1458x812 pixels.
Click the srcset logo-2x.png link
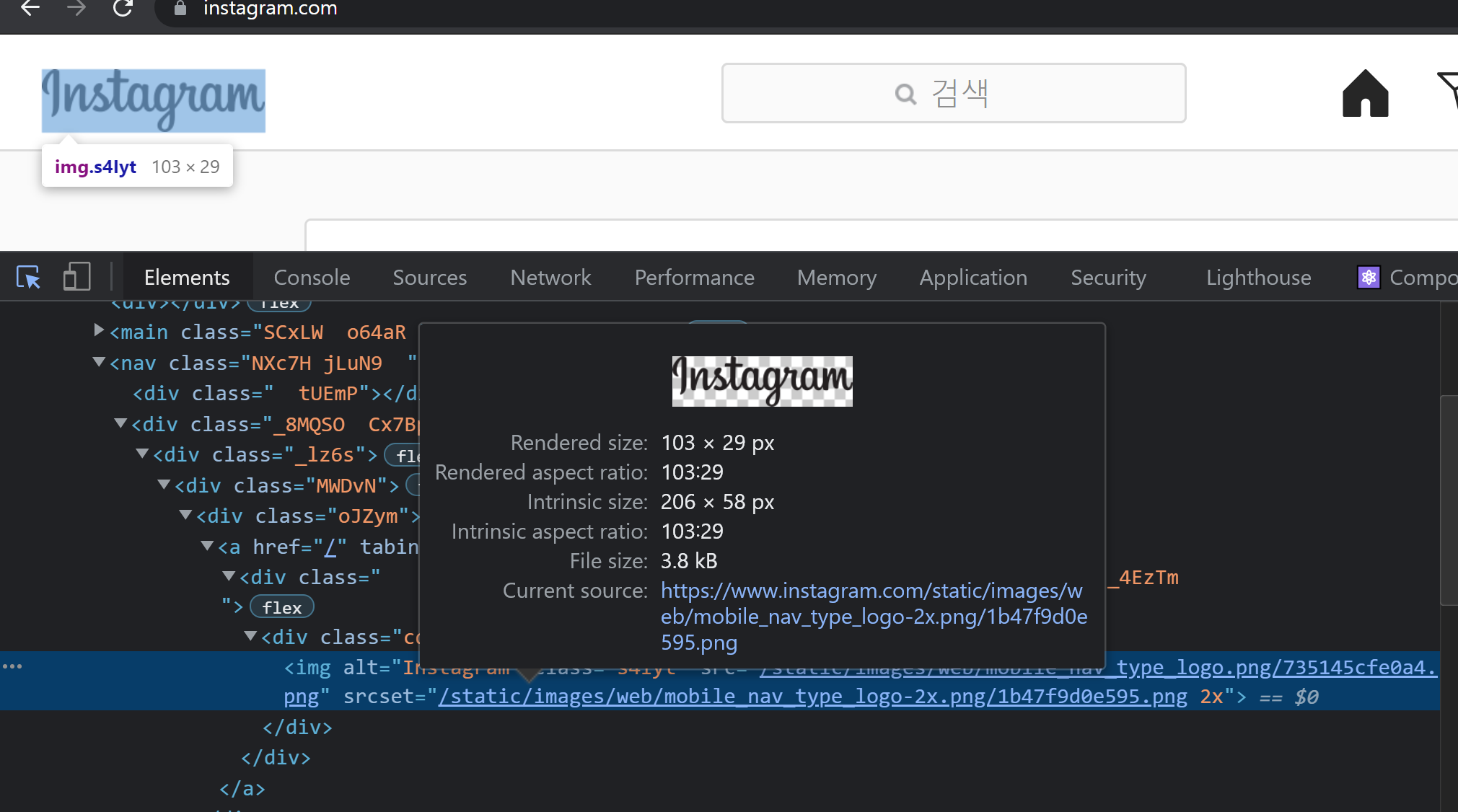[x=812, y=697]
